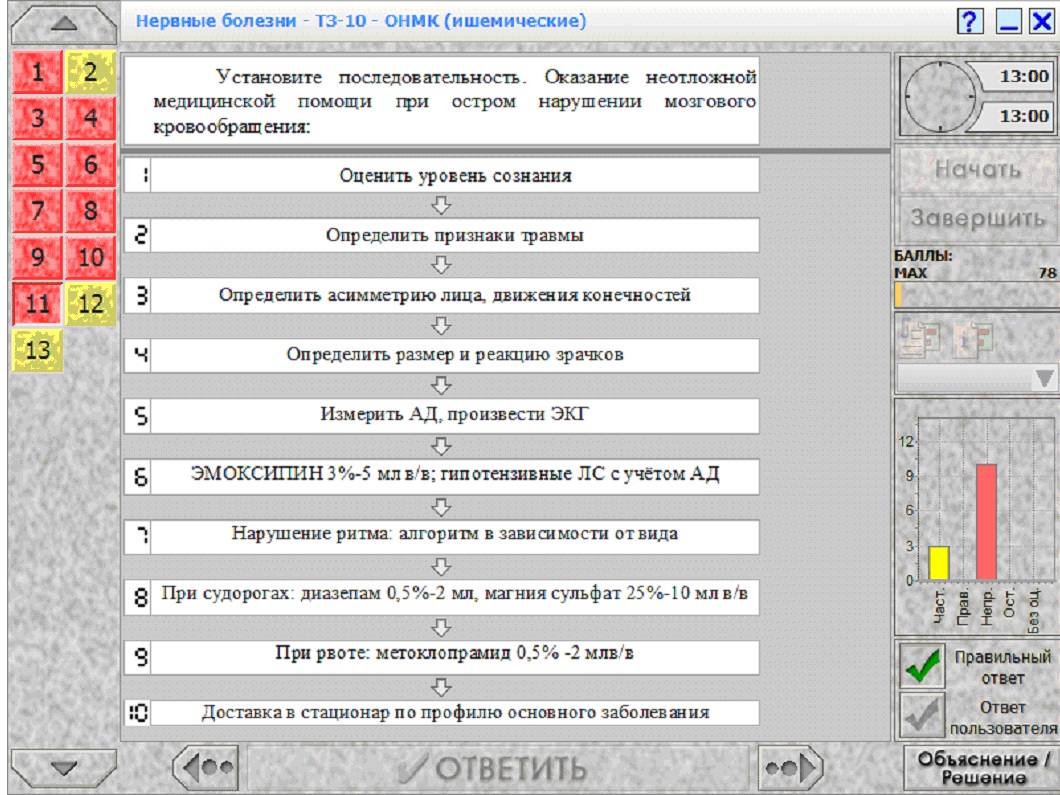Click the score progress bar under БАЛЛЫ
The width and height of the screenshot is (1060, 795).
click(976, 295)
